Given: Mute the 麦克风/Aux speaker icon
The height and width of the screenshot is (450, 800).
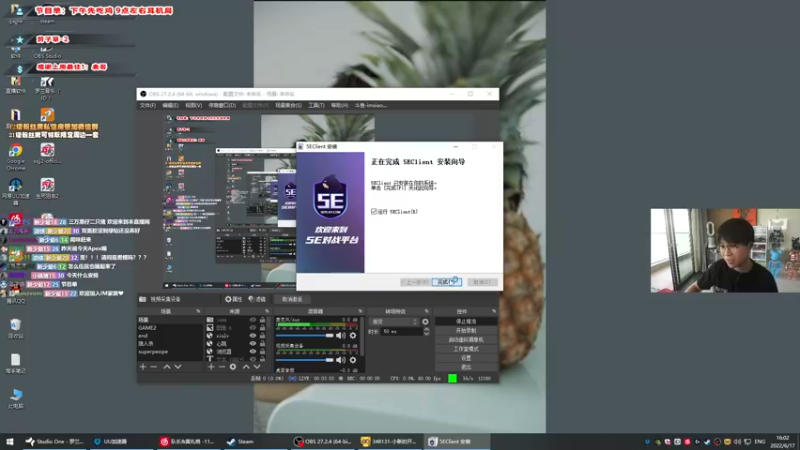Looking at the screenshot, I should 340,335.
